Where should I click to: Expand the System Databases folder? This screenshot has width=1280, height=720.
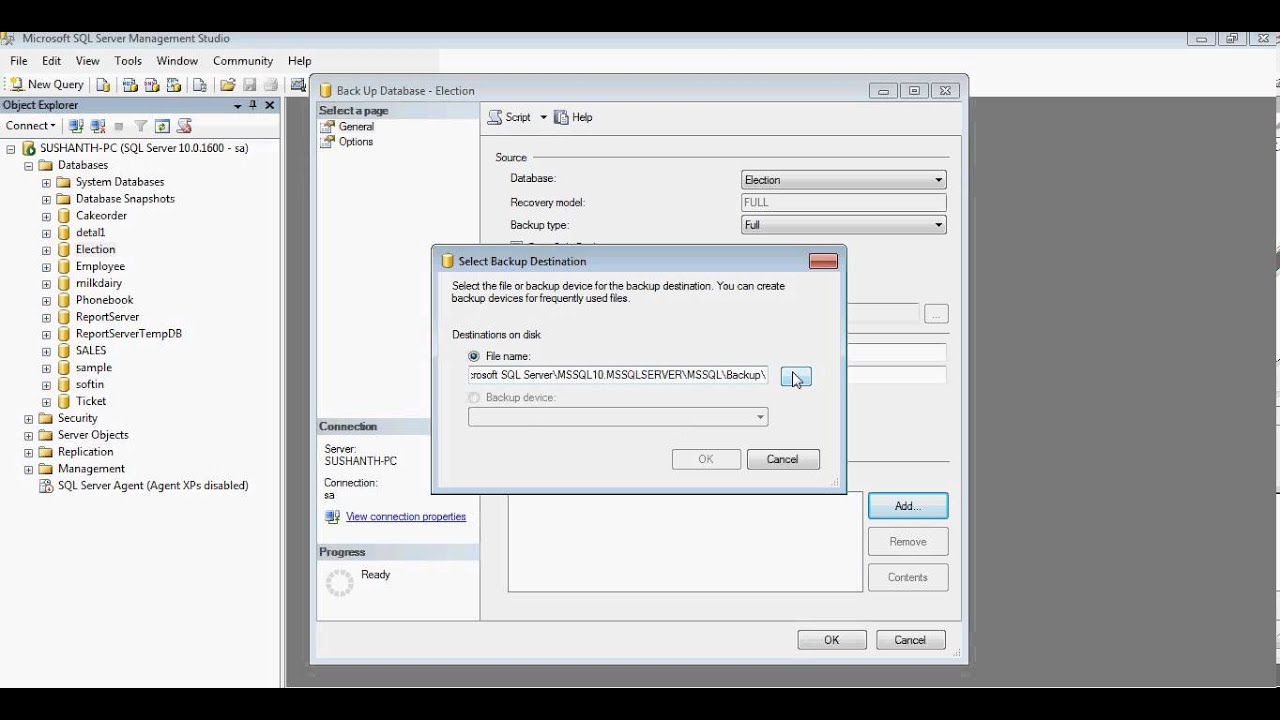(46, 183)
